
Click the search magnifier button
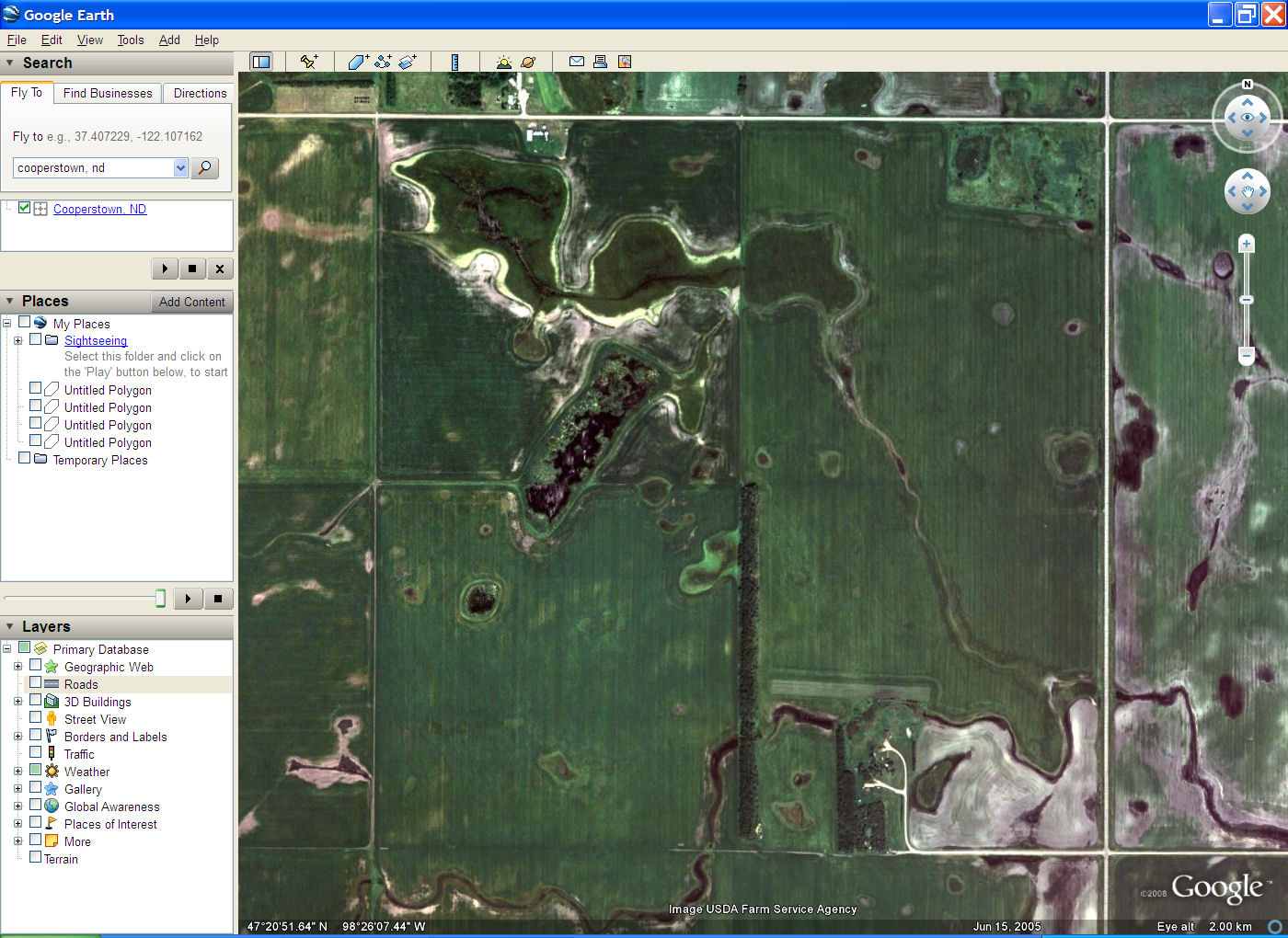point(205,168)
